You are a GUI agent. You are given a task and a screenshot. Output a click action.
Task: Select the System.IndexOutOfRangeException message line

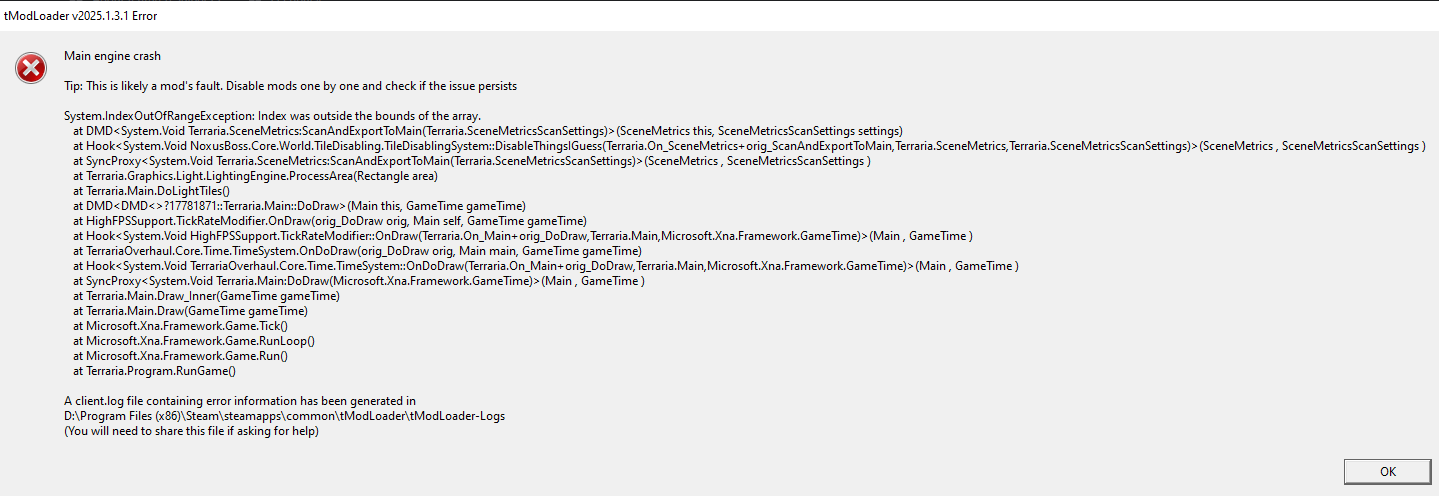[272, 116]
